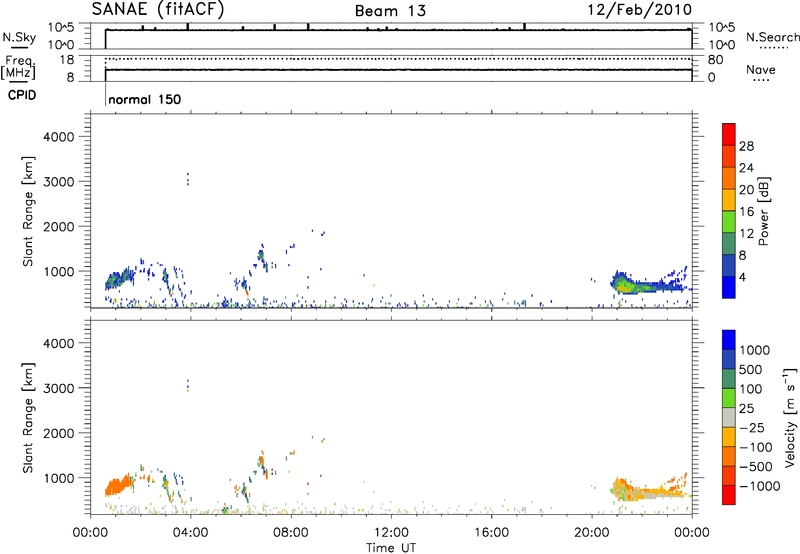Pick the teal velocity color between 500 and 100
This screenshot has width=800, height=554.
(x=729, y=379)
